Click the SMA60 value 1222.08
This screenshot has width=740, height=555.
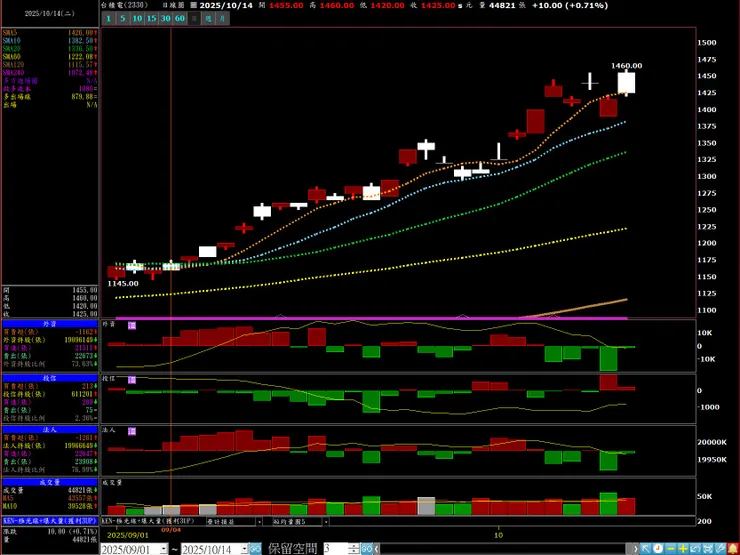pyautogui.click(x=82, y=57)
